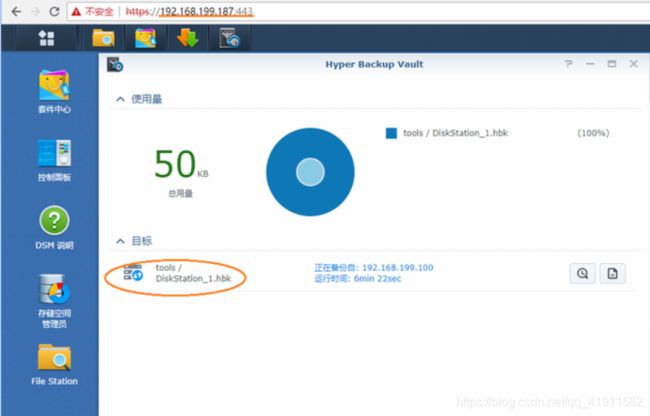Click the target icon beside DiskStation_1.hbk

[133, 272]
